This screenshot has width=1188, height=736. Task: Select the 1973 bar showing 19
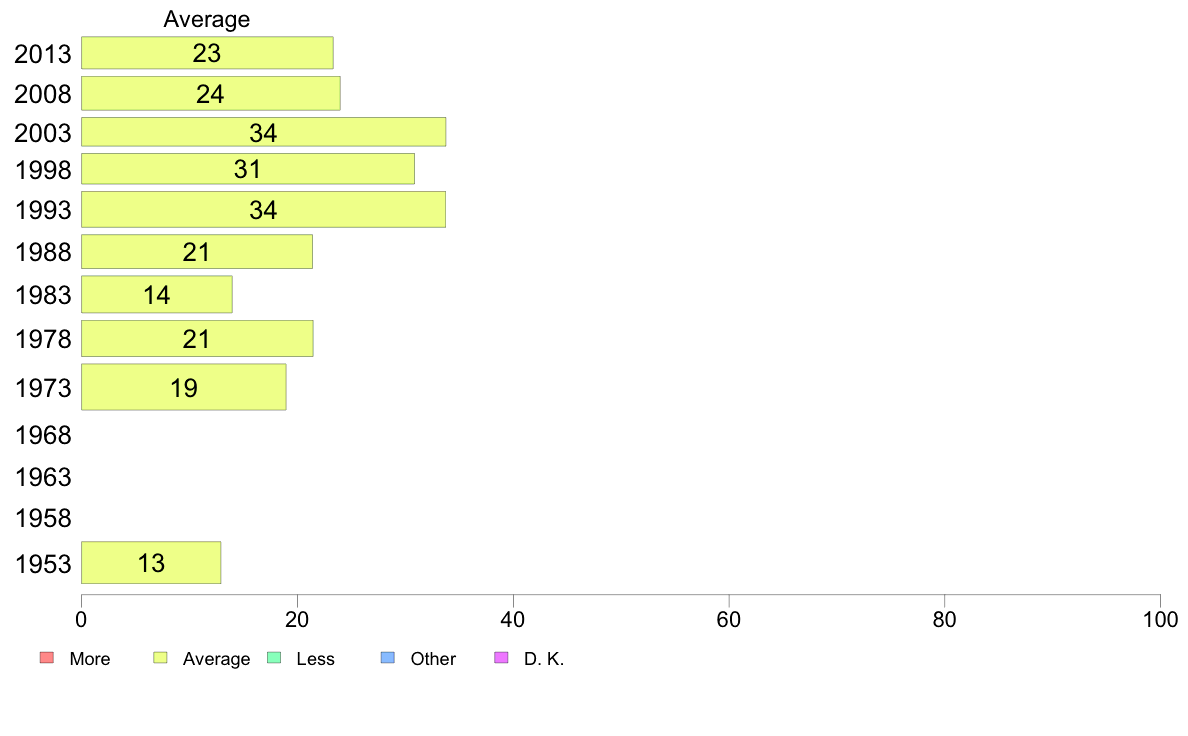pos(184,387)
